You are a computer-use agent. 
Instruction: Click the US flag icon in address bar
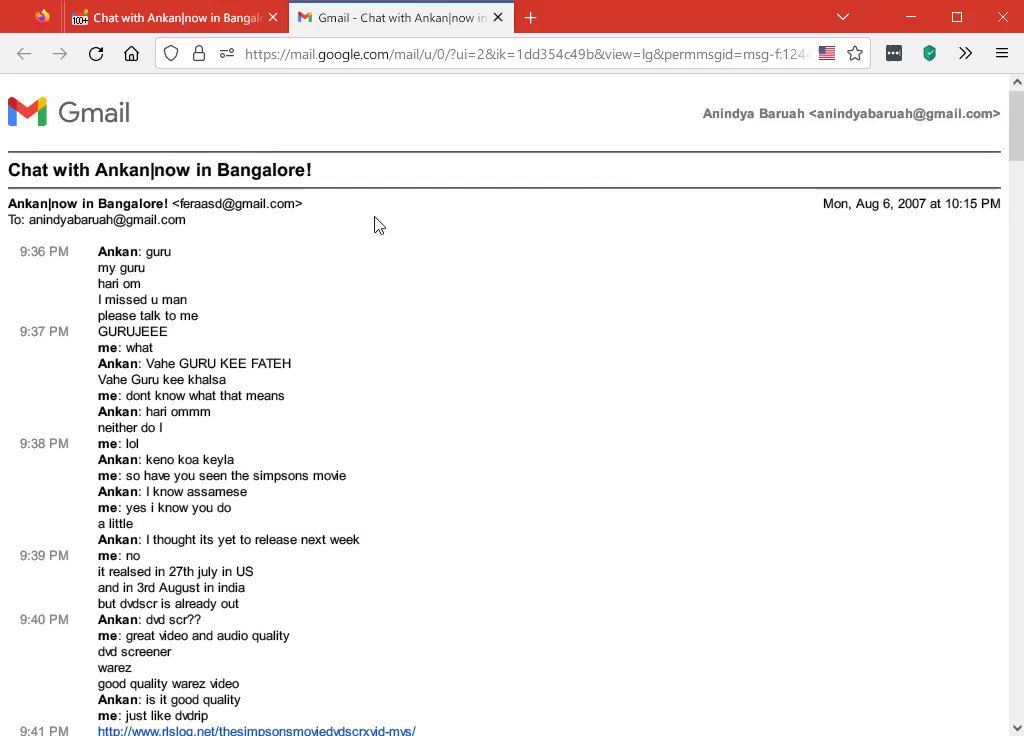pos(826,54)
